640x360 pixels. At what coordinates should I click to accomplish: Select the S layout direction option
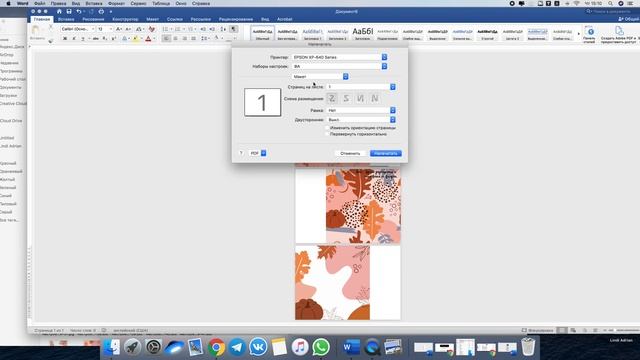[x=346, y=98]
